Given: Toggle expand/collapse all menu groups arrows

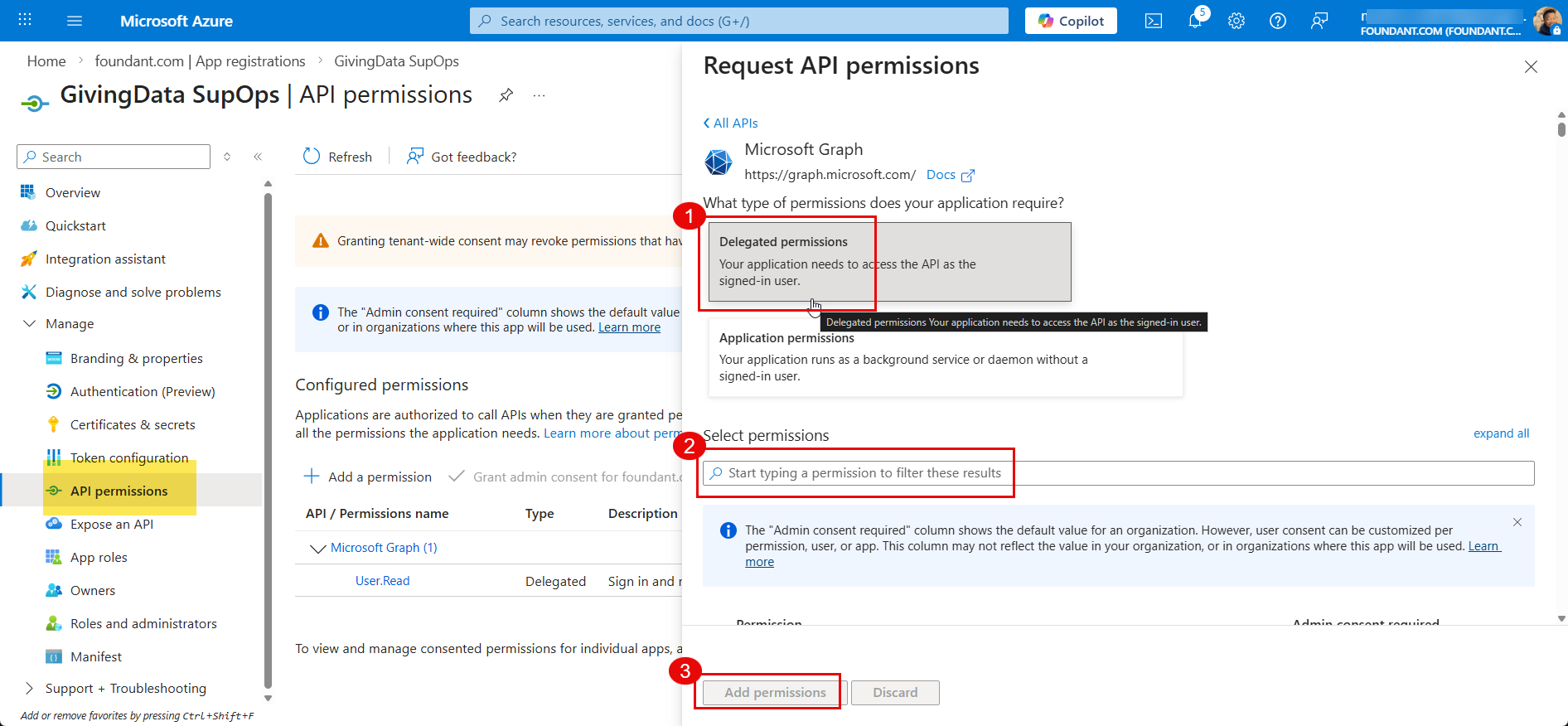Looking at the screenshot, I should point(227,157).
